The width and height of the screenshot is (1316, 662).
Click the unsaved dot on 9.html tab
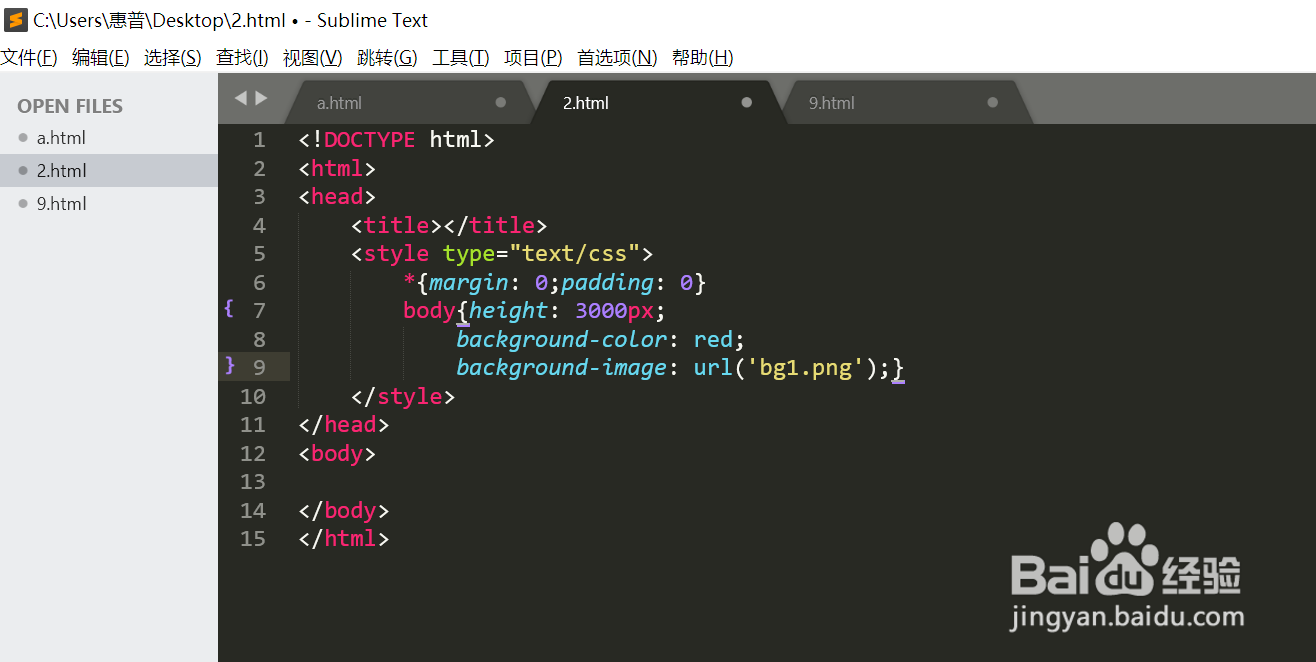pos(992,102)
